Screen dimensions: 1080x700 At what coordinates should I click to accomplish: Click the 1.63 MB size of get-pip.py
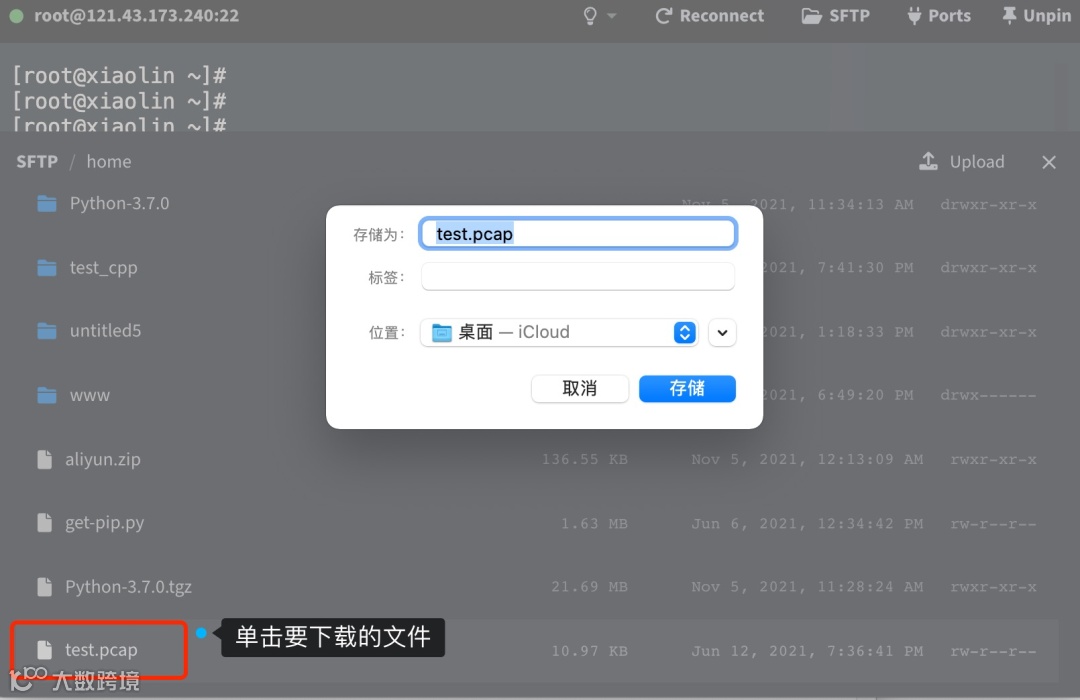pyautogui.click(x=594, y=524)
